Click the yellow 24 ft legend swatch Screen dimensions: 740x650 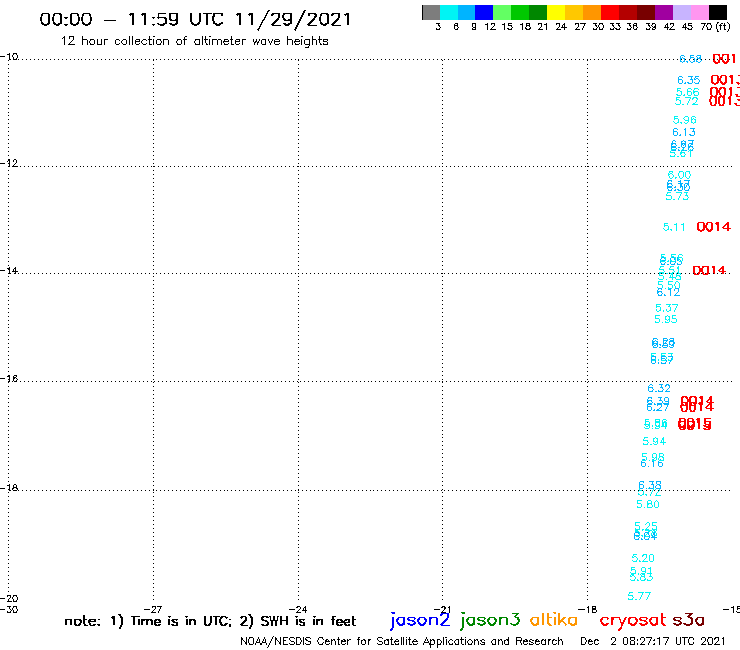pyautogui.click(x=556, y=12)
